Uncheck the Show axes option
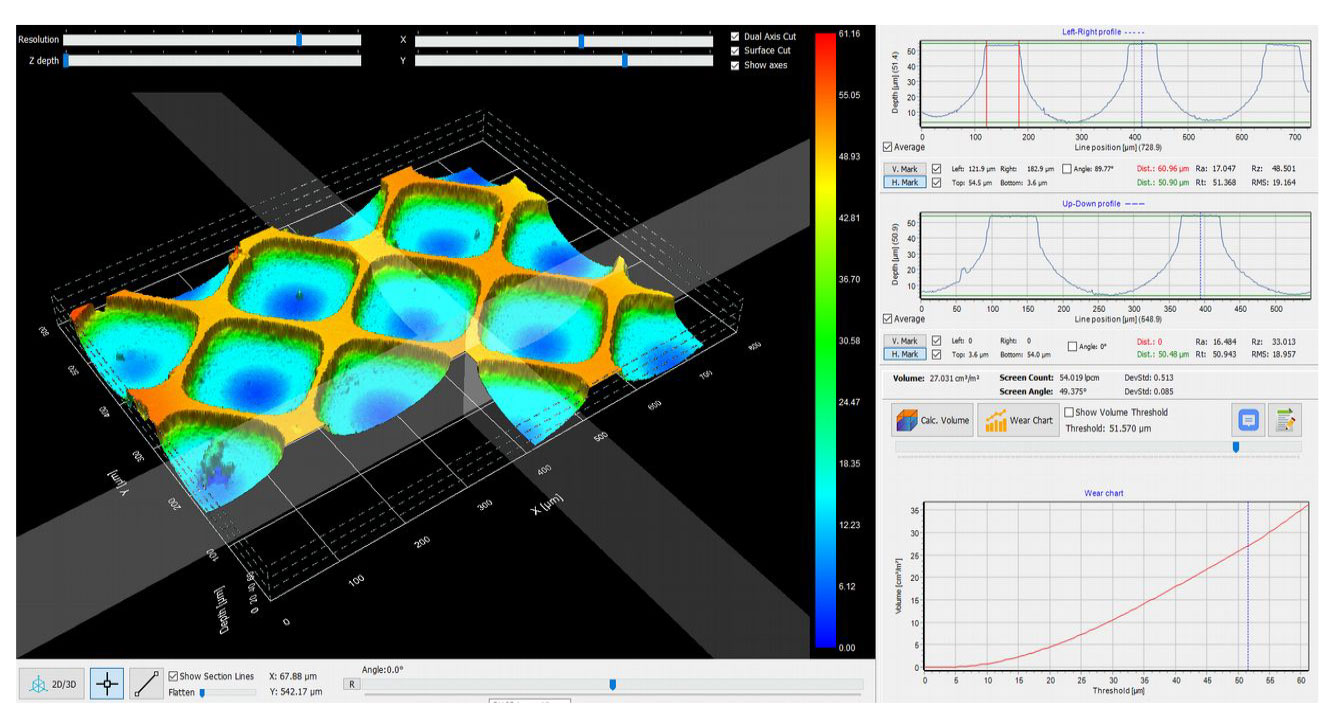This screenshot has width=1324, height=719. [x=736, y=65]
